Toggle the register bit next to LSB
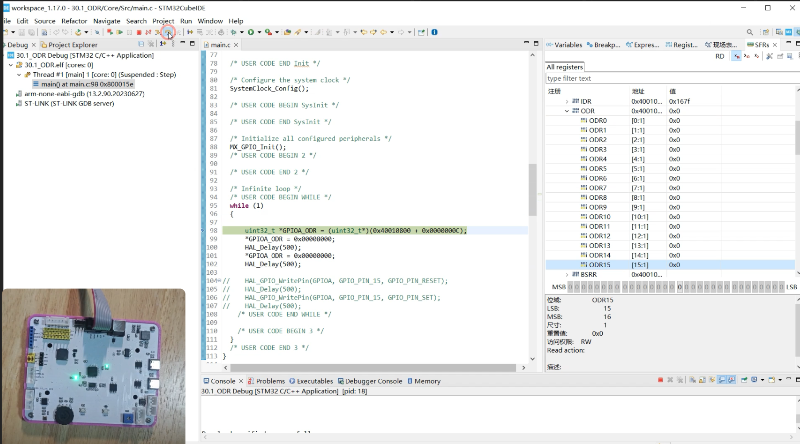This screenshot has width=800, height=444. [780, 287]
